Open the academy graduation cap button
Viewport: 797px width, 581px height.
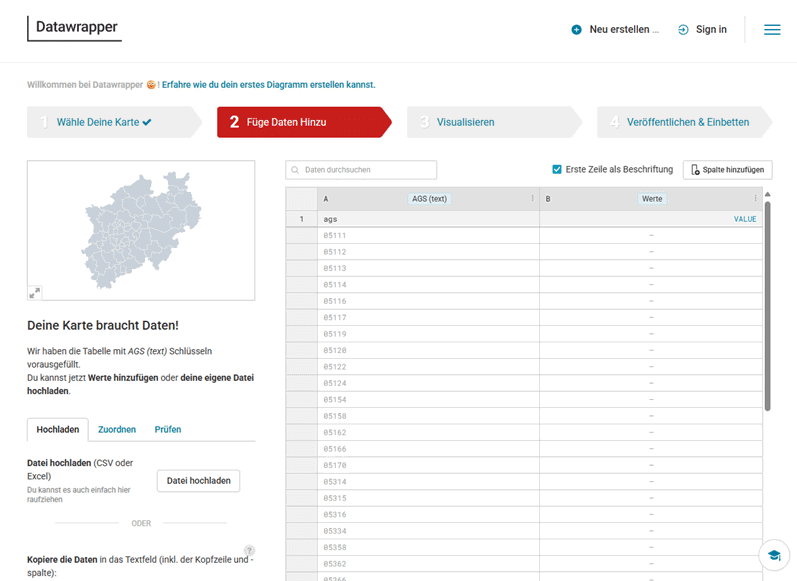pyautogui.click(x=774, y=555)
